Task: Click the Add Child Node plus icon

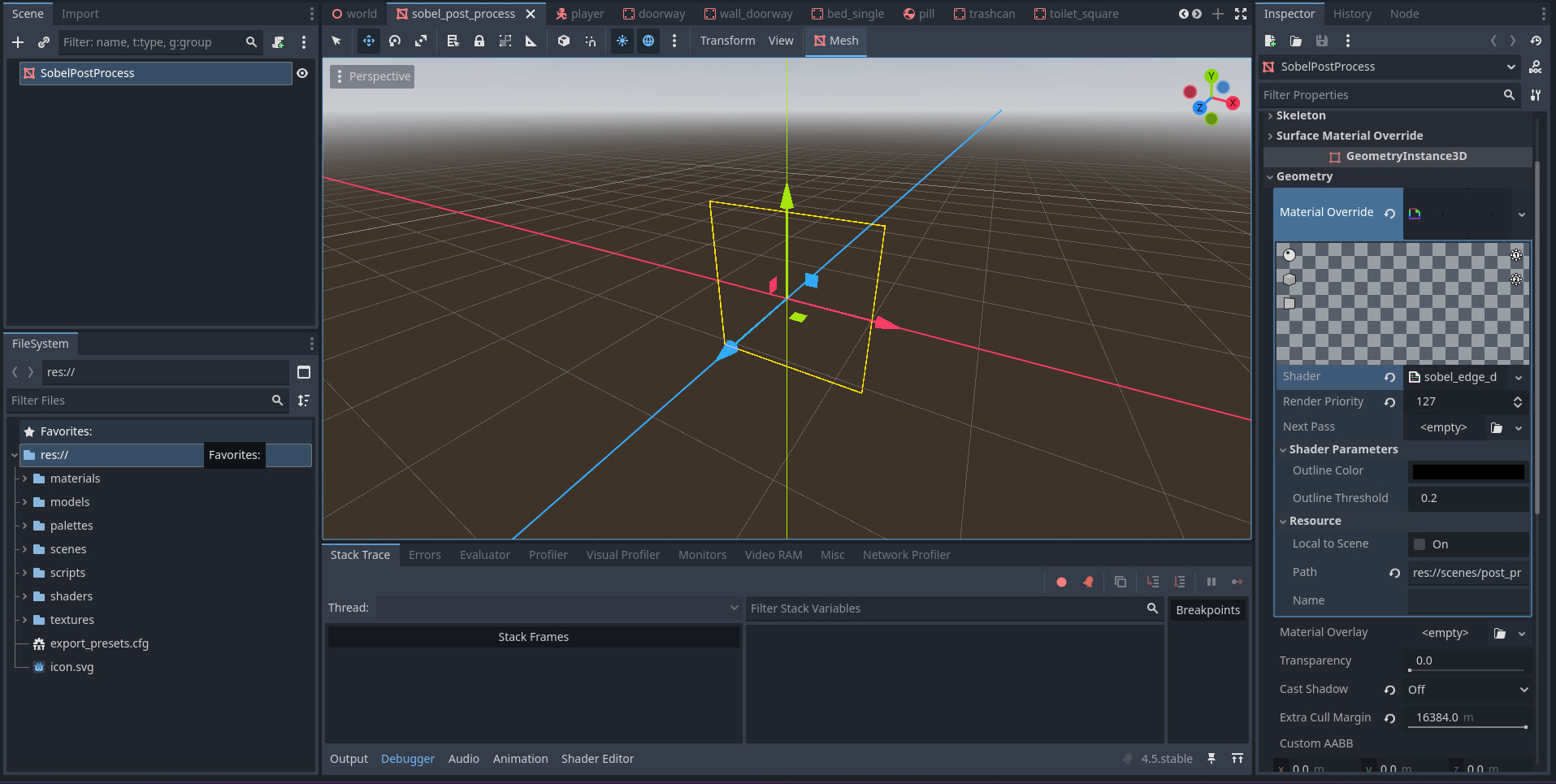Action: (x=18, y=42)
